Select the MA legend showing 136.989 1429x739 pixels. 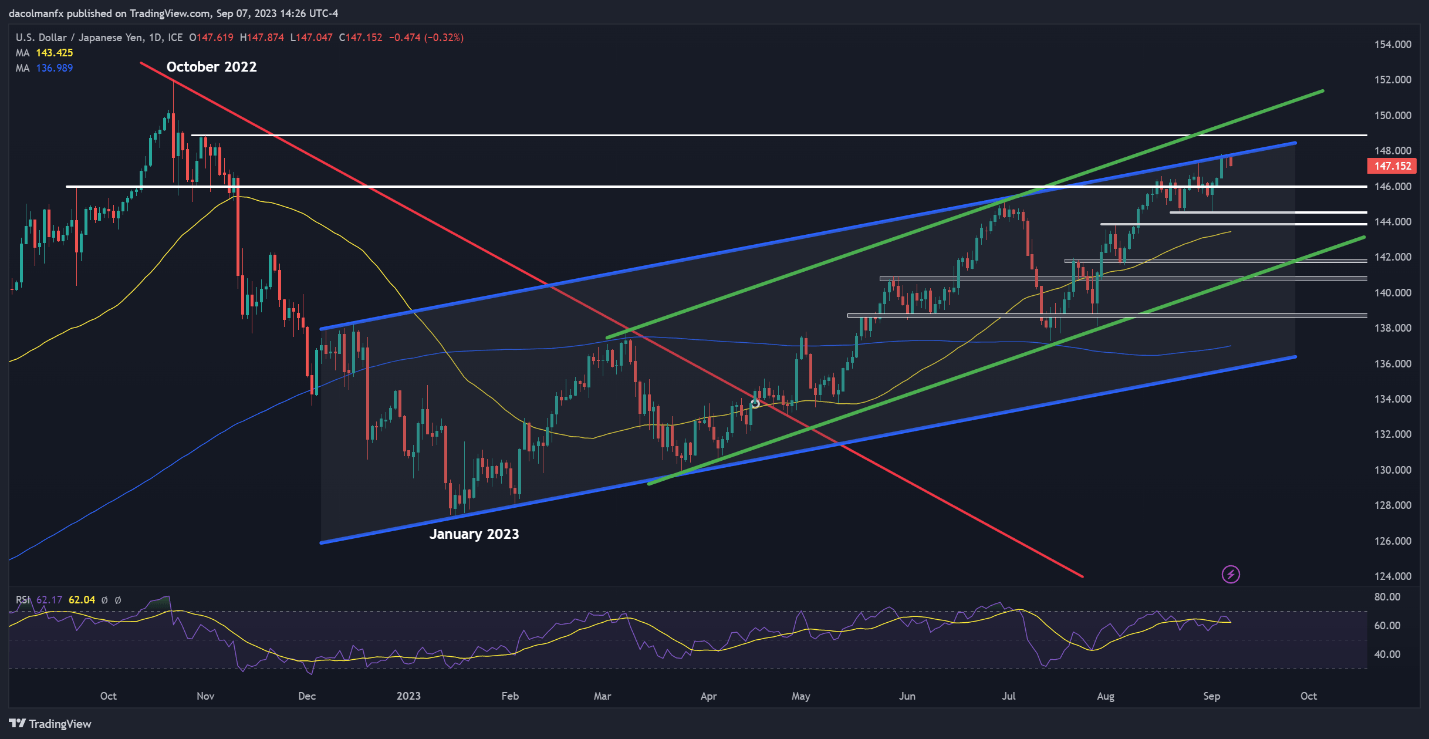[42, 67]
